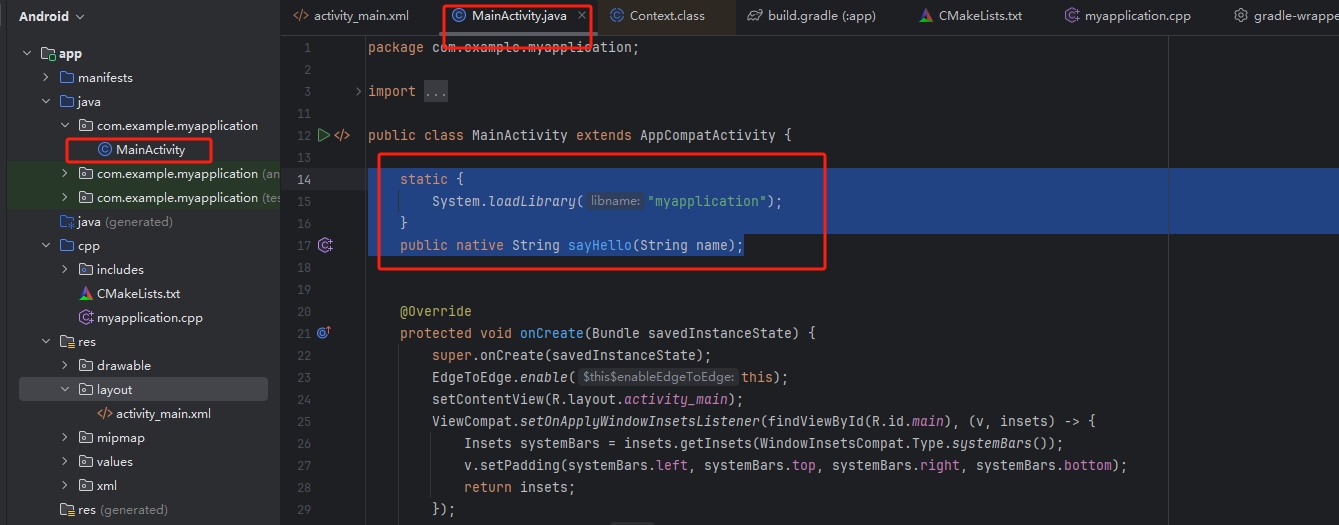Select the com.example.myapplication (tes...) package row
1339x525 pixels.
coord(143,198)
